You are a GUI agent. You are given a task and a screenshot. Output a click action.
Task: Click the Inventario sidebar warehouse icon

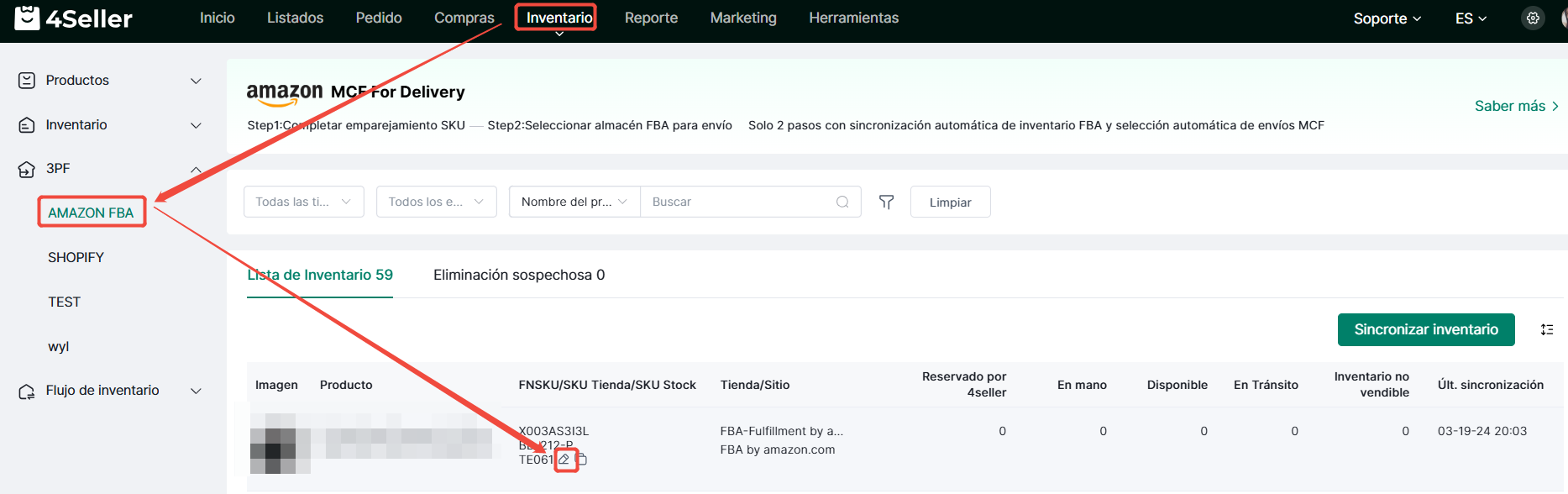[27, 125]
